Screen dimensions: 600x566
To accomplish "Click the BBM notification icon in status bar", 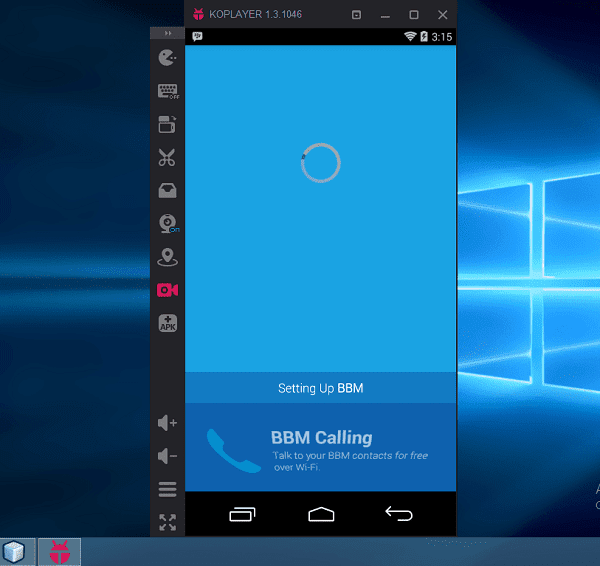I will [x=197, y=36].
